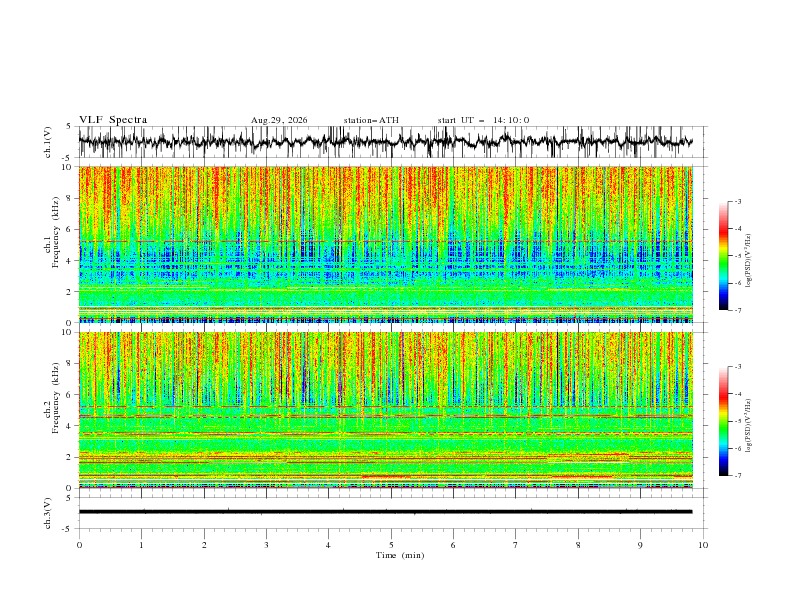Select the Aug.29, 2026 date label
The image size is (792, 612).
279,120
